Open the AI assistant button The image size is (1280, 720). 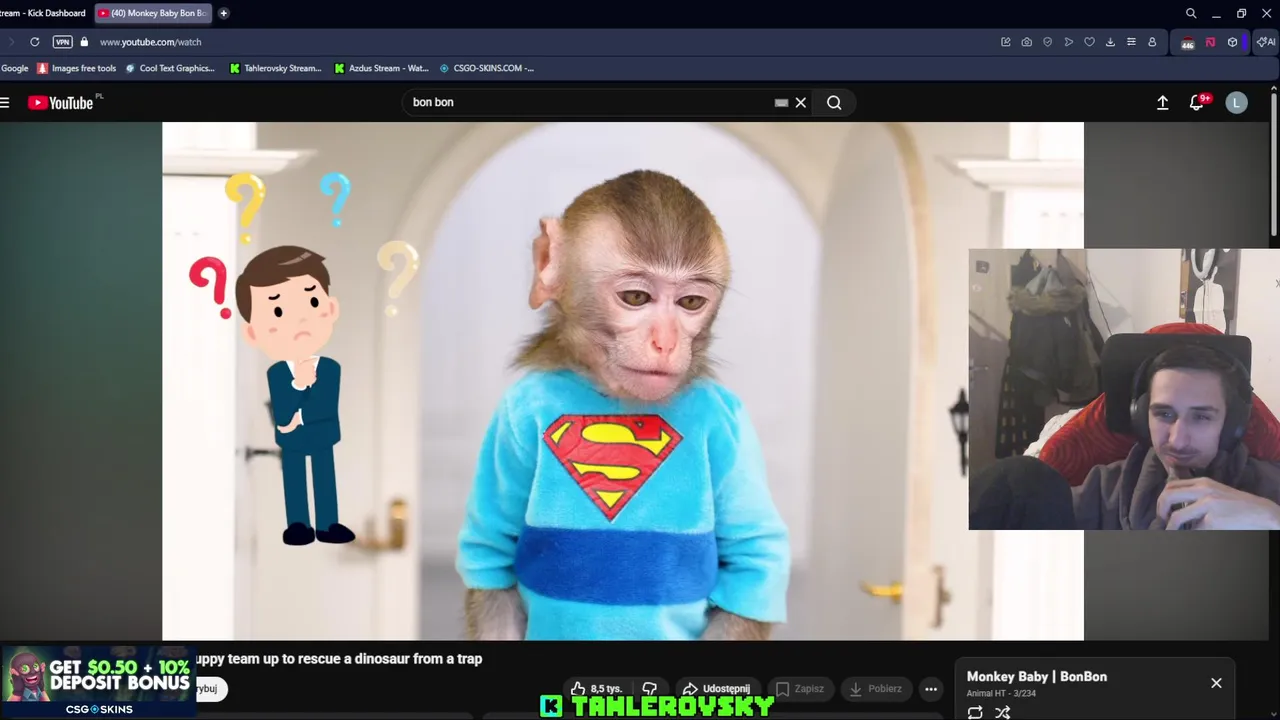1266,42
